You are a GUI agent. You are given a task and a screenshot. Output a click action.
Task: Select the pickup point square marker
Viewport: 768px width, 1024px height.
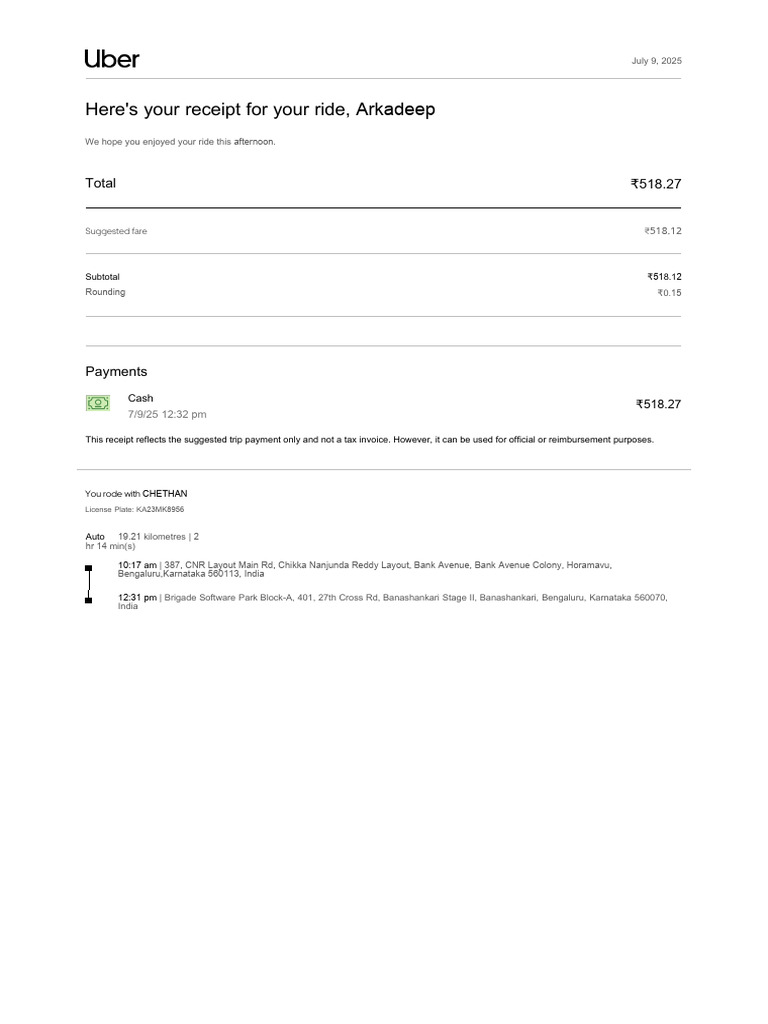pyautogui.click(x=88, y=568)
